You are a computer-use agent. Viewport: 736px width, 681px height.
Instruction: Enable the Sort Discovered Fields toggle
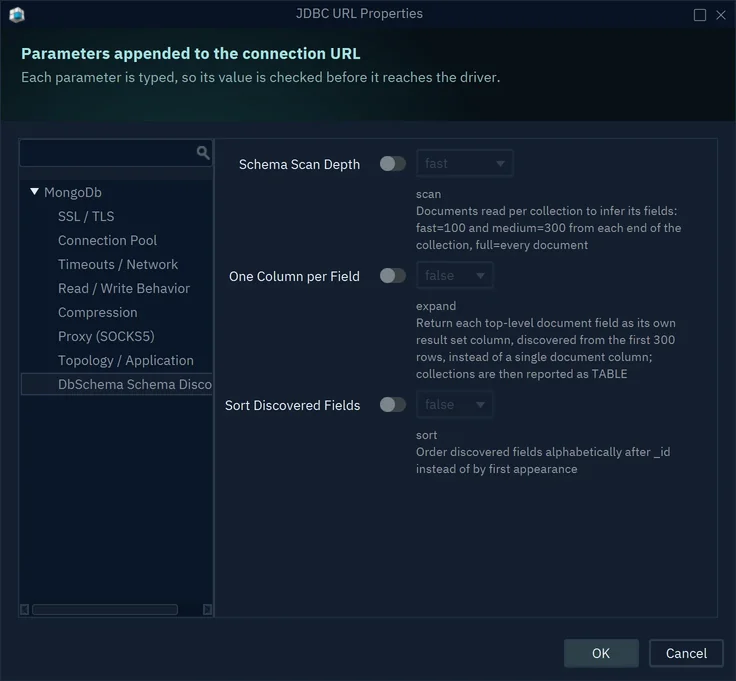393,405
